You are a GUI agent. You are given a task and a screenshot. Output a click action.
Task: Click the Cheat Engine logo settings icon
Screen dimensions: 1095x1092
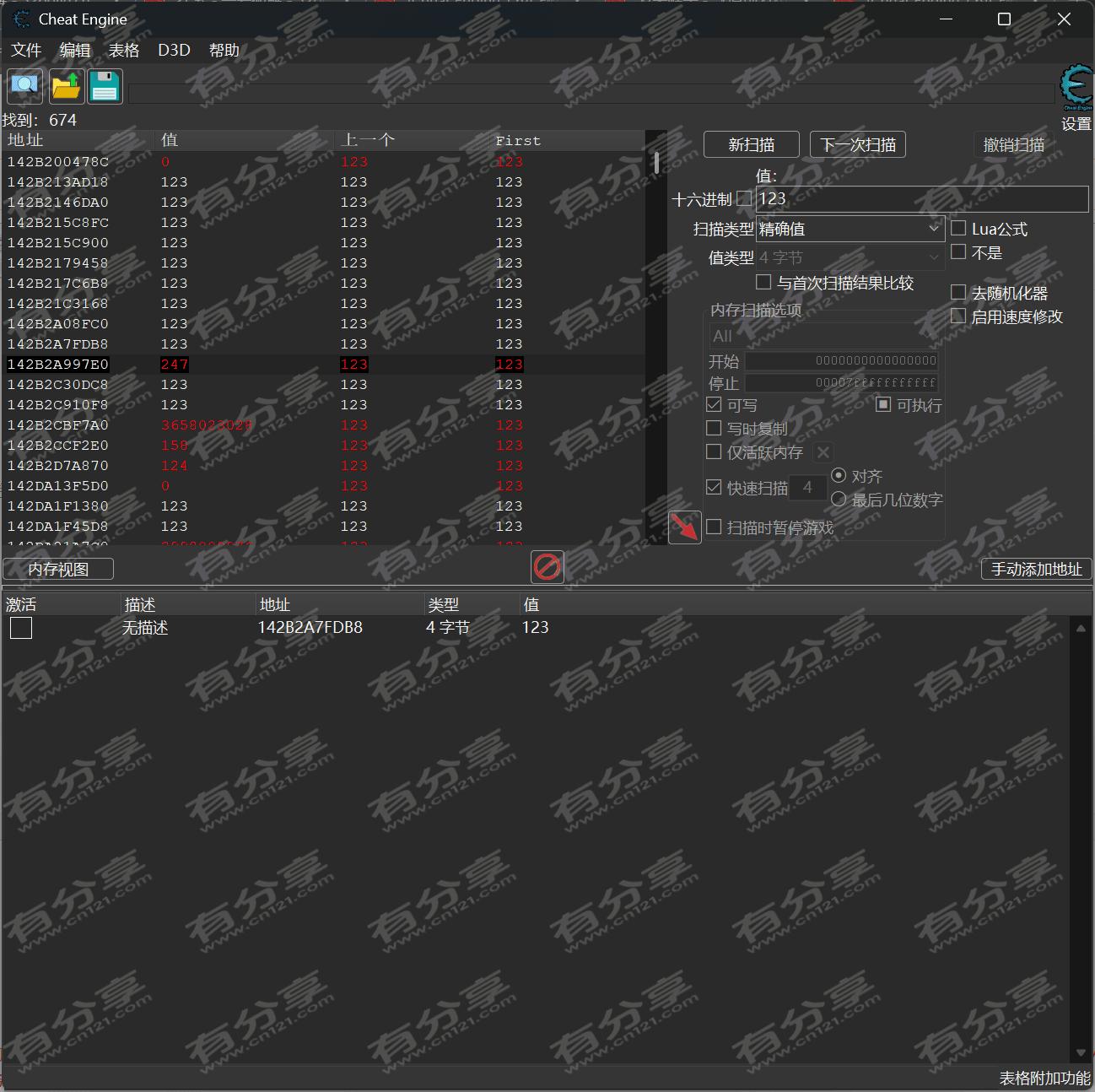(x=1076, y=88)
